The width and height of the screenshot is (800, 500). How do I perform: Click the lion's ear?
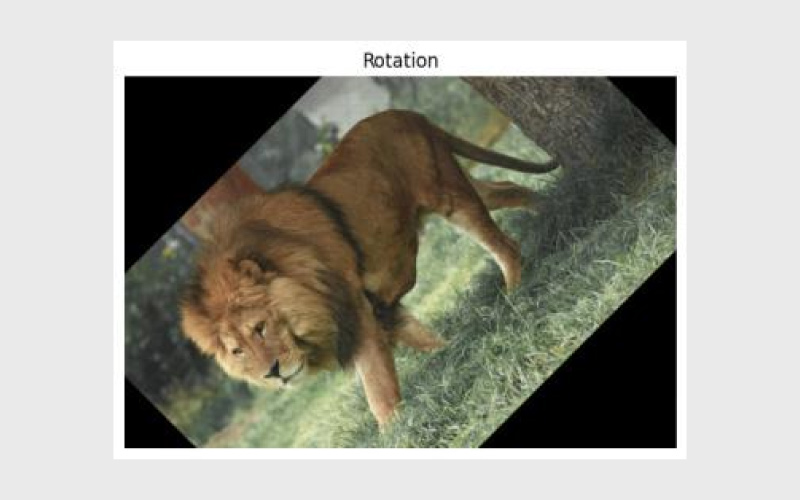pos(251,269)
